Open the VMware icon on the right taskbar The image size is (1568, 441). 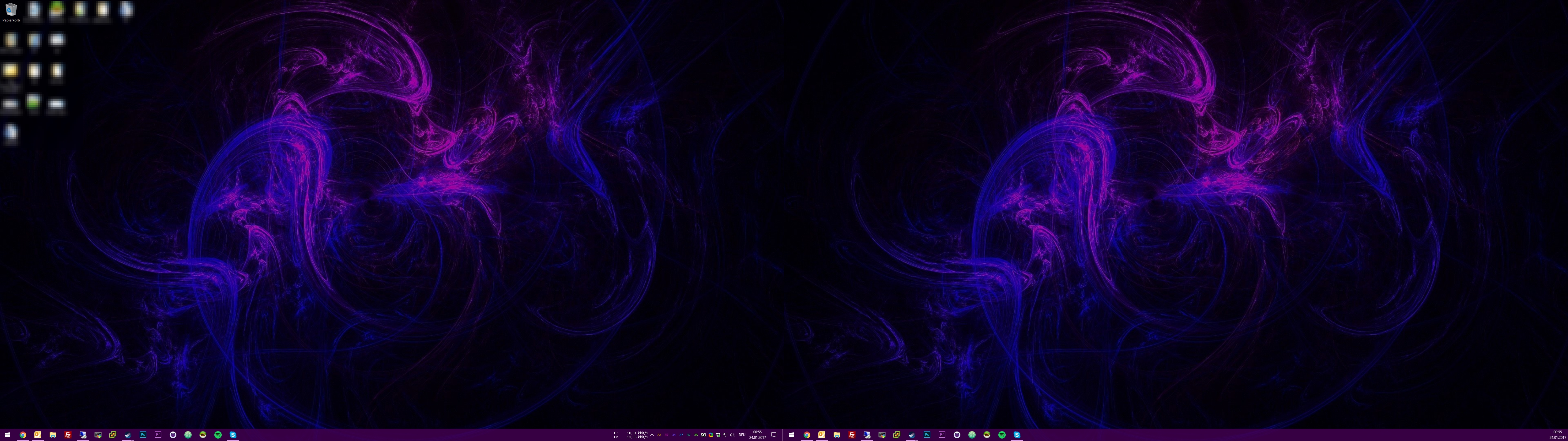pyautogui.click(x=897, y=435)
